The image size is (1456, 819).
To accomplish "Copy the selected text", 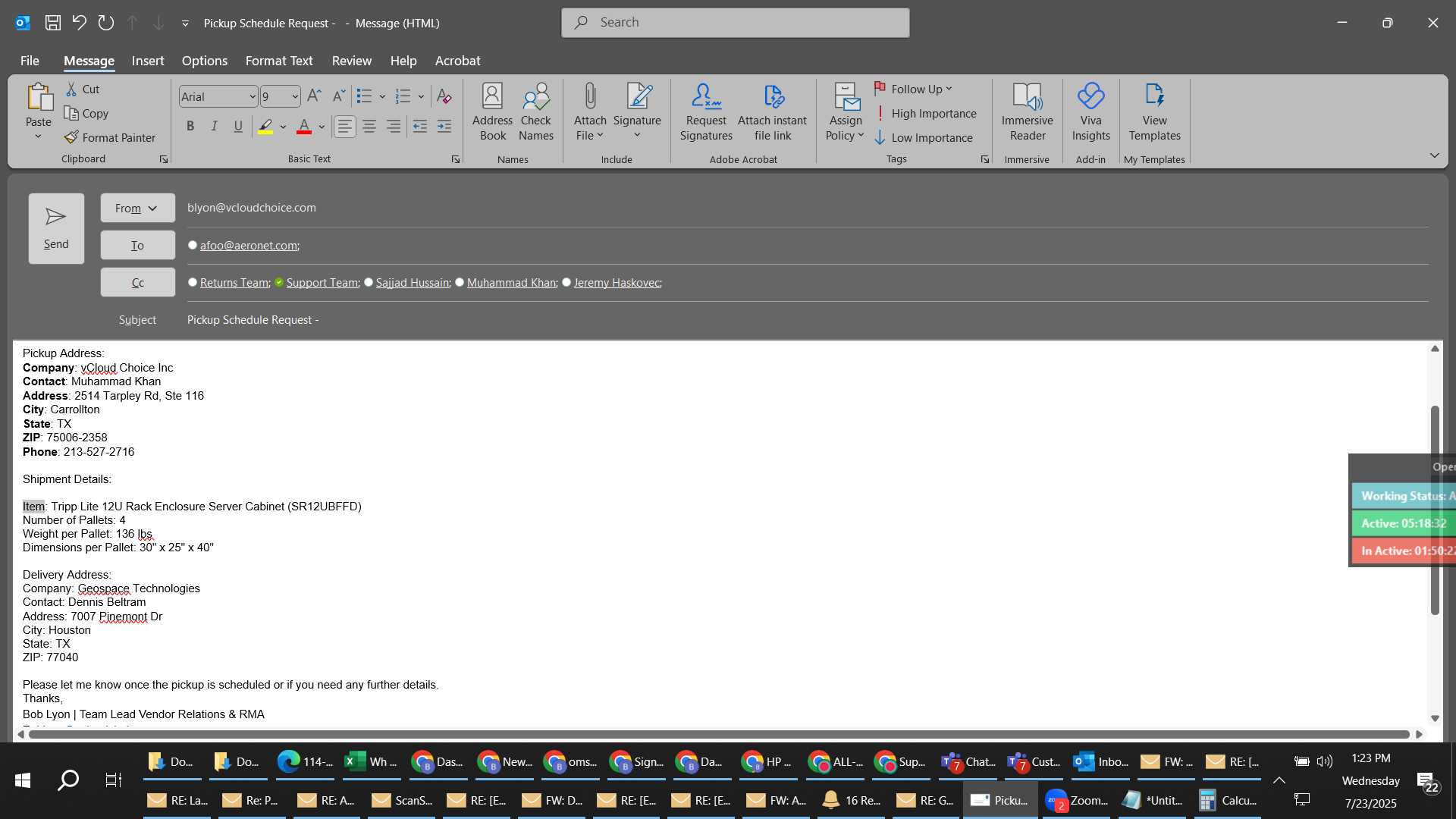I will click(x=86, y=113).
